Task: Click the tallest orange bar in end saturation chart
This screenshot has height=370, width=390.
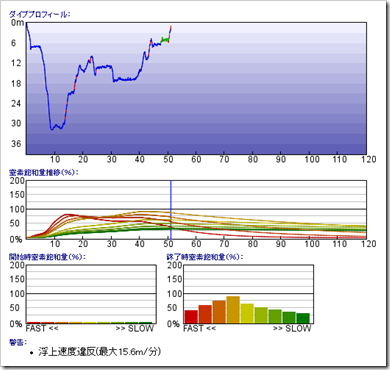Action: click(233, 310)
